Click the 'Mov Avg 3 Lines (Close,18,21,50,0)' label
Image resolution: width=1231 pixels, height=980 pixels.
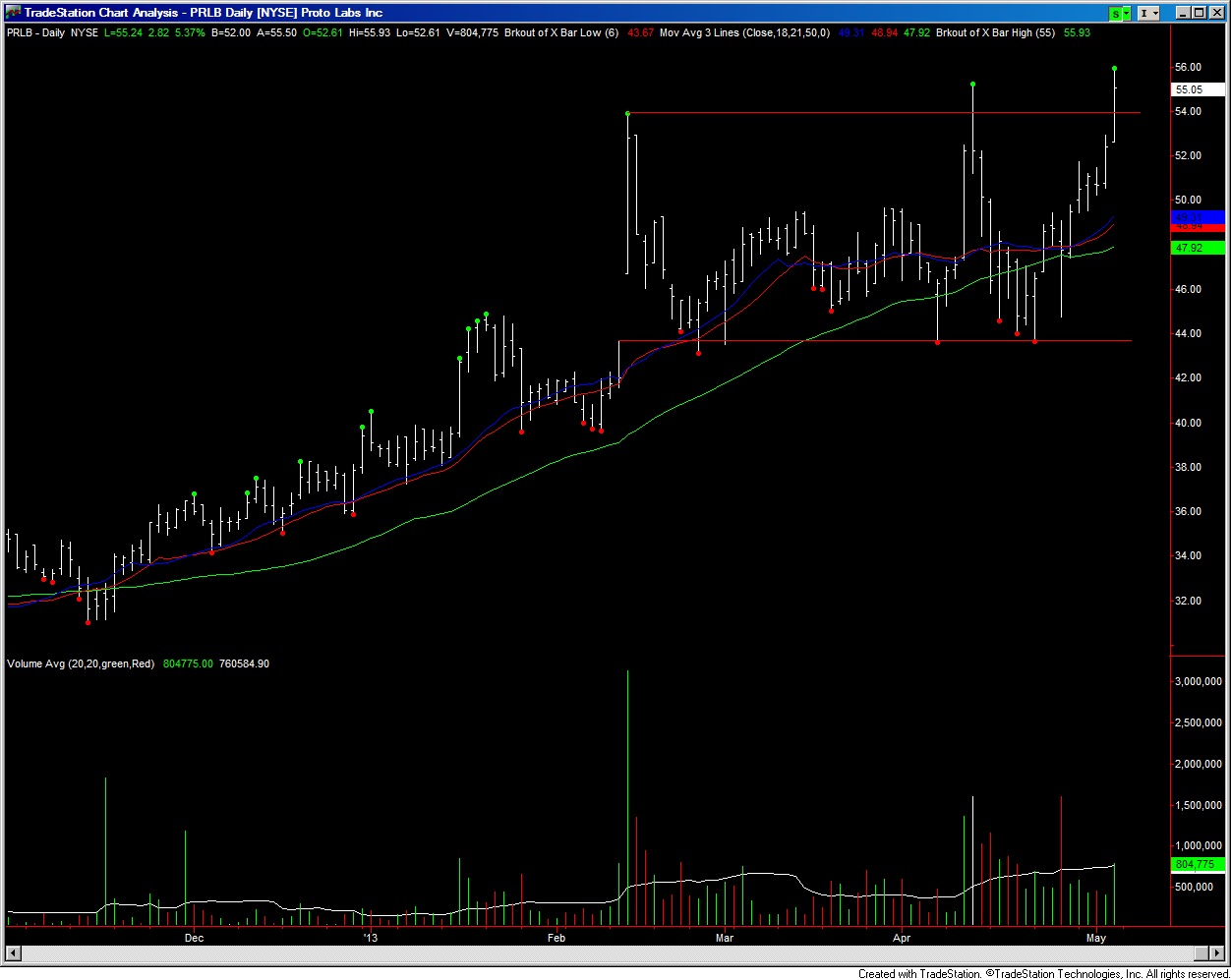[744, 32]
